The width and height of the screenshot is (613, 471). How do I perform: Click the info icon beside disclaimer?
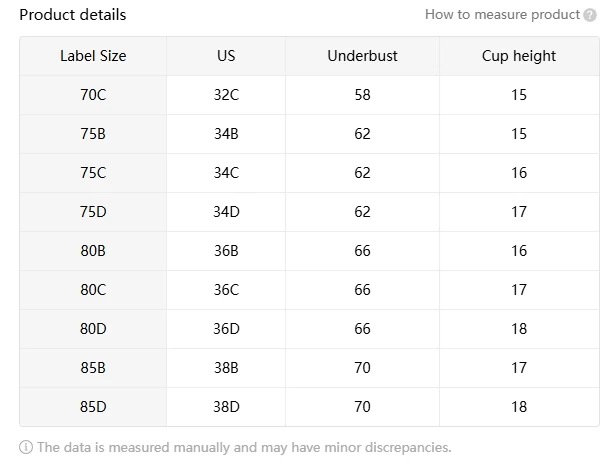[x=26, y=447]
